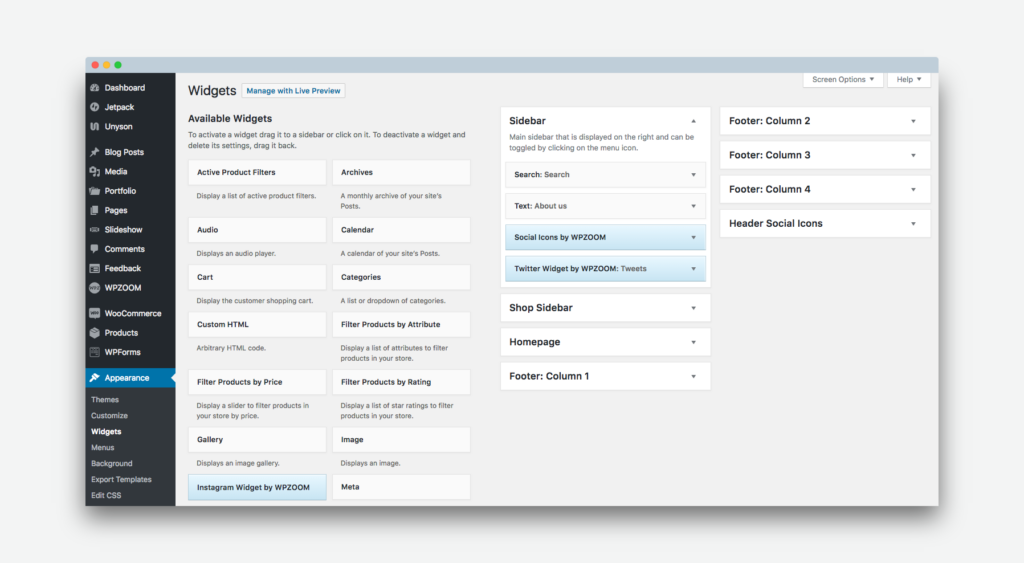Click the Feedback icon in sidebar
The height and width of the screenshot is (563, 1024).
click(95, 268)
